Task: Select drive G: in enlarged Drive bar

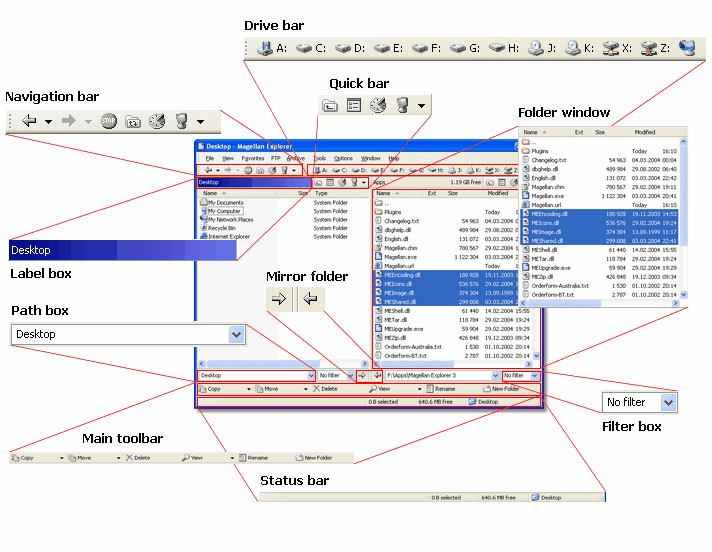Action: pos(465,48)
